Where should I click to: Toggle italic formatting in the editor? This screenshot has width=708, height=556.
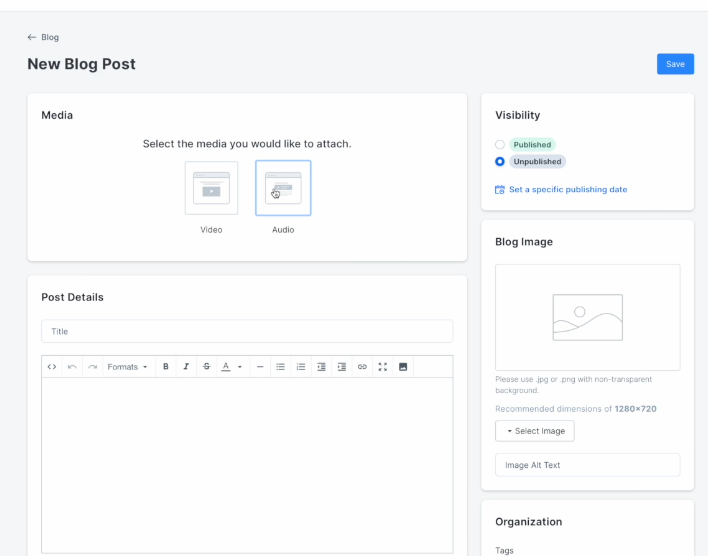pos(186,367)
